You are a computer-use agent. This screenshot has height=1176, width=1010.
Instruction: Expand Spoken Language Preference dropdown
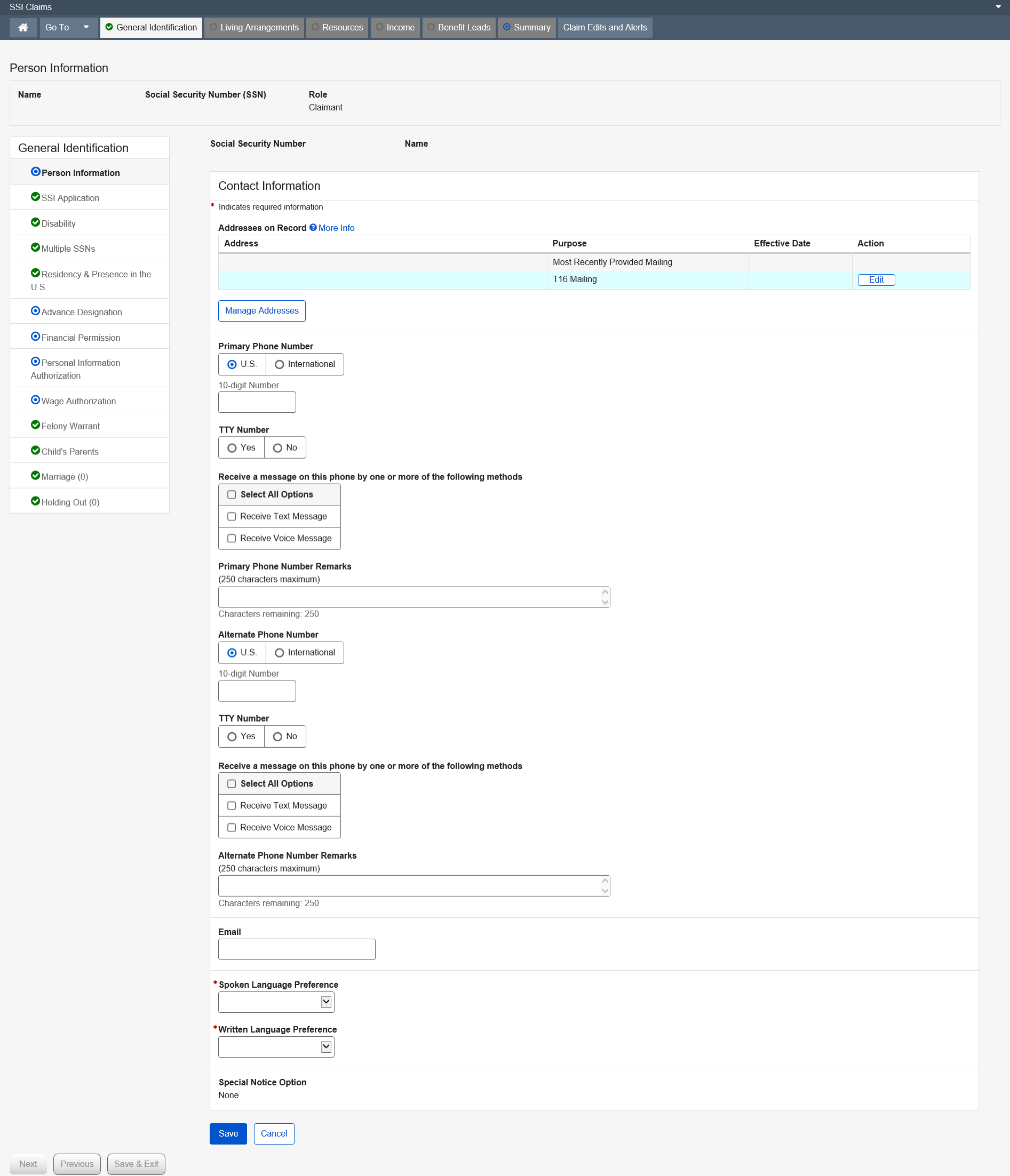pos(326,1002)
